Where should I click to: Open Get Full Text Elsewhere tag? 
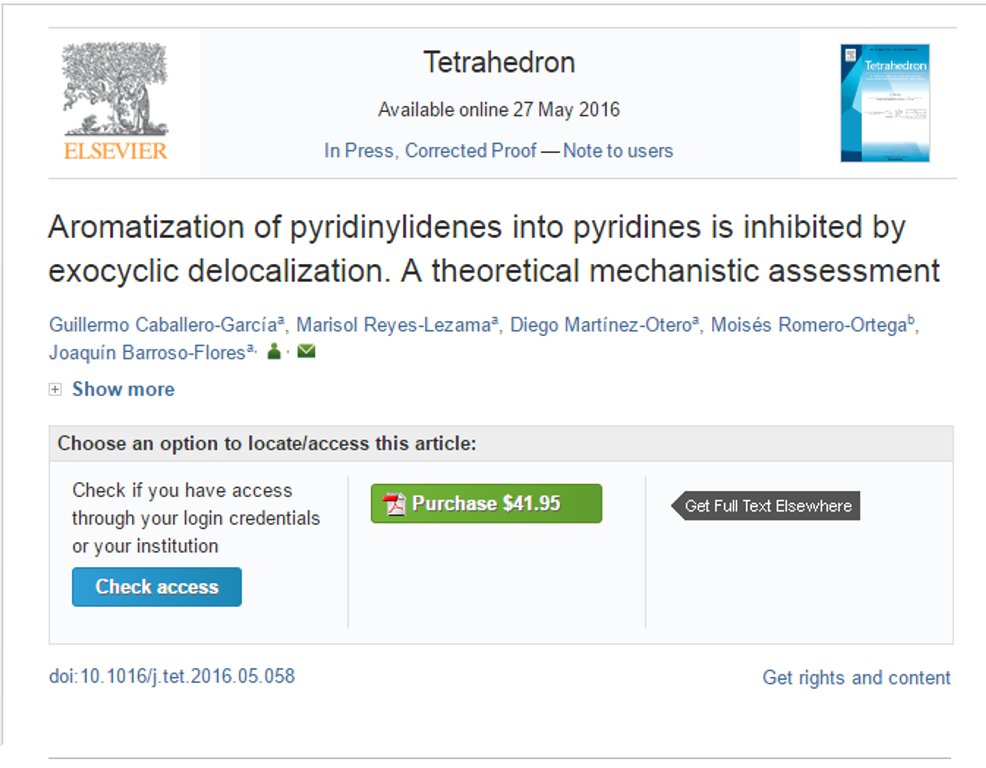765,506
